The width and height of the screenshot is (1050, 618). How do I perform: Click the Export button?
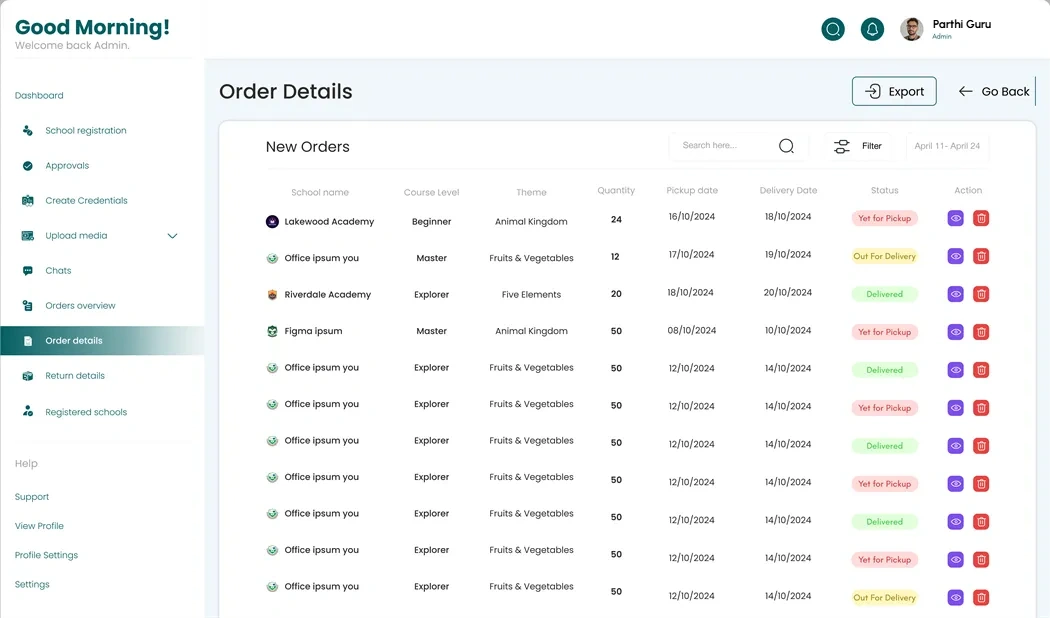tap(894, 91)
